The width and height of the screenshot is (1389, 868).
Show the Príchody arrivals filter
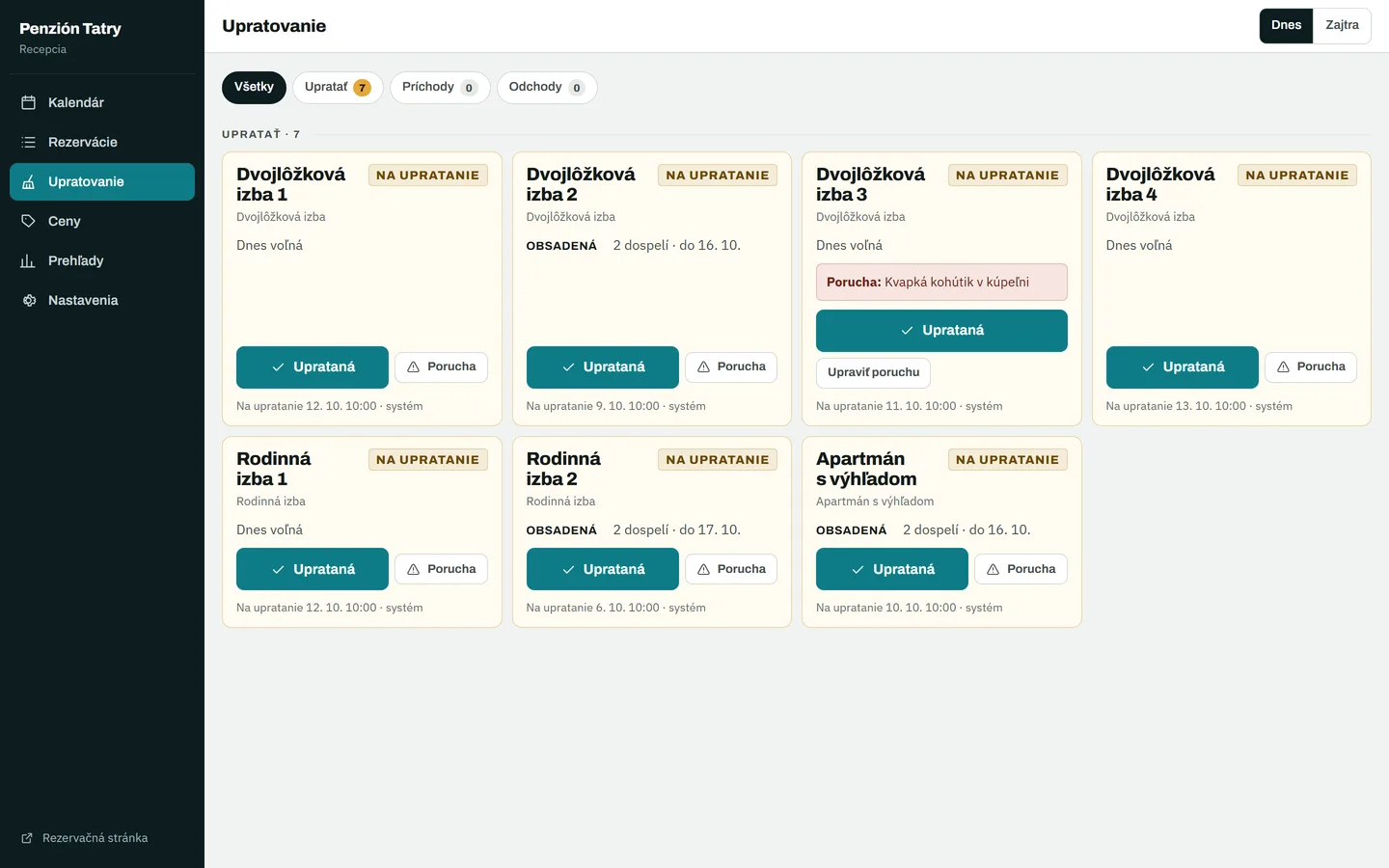pos(440,87)
